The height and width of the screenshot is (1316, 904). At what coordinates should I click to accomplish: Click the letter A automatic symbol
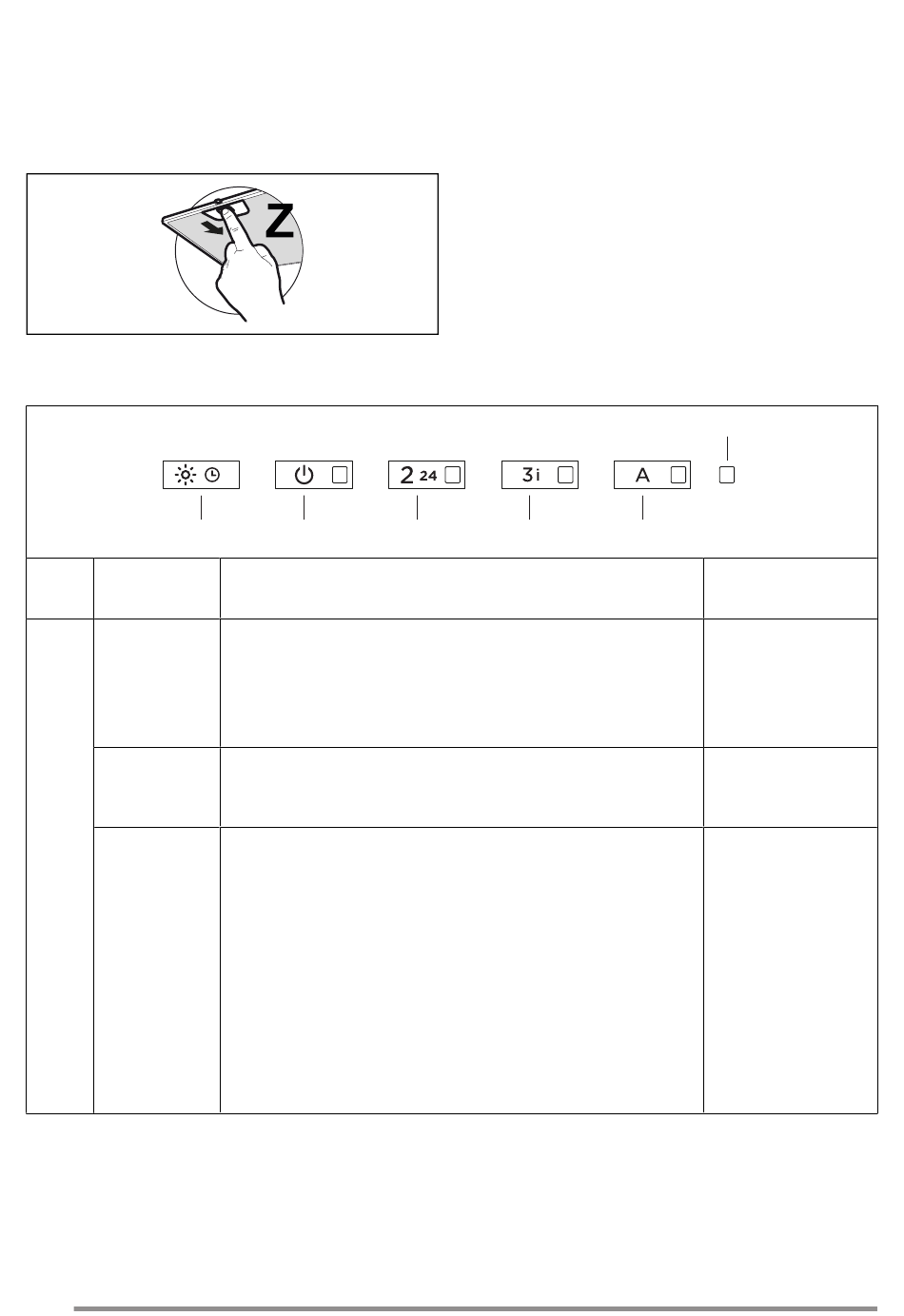pyautogui.click(x=642, y=475)
